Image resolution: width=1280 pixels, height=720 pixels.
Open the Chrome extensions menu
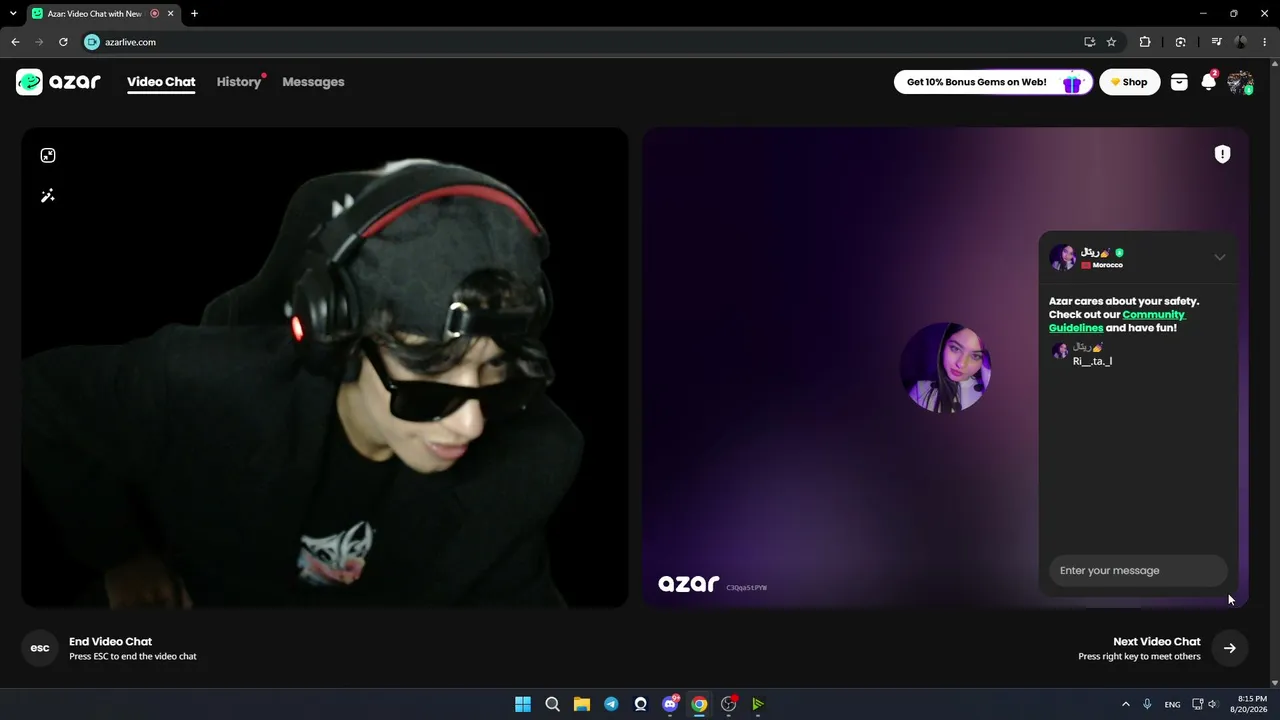pos(1145,42)
